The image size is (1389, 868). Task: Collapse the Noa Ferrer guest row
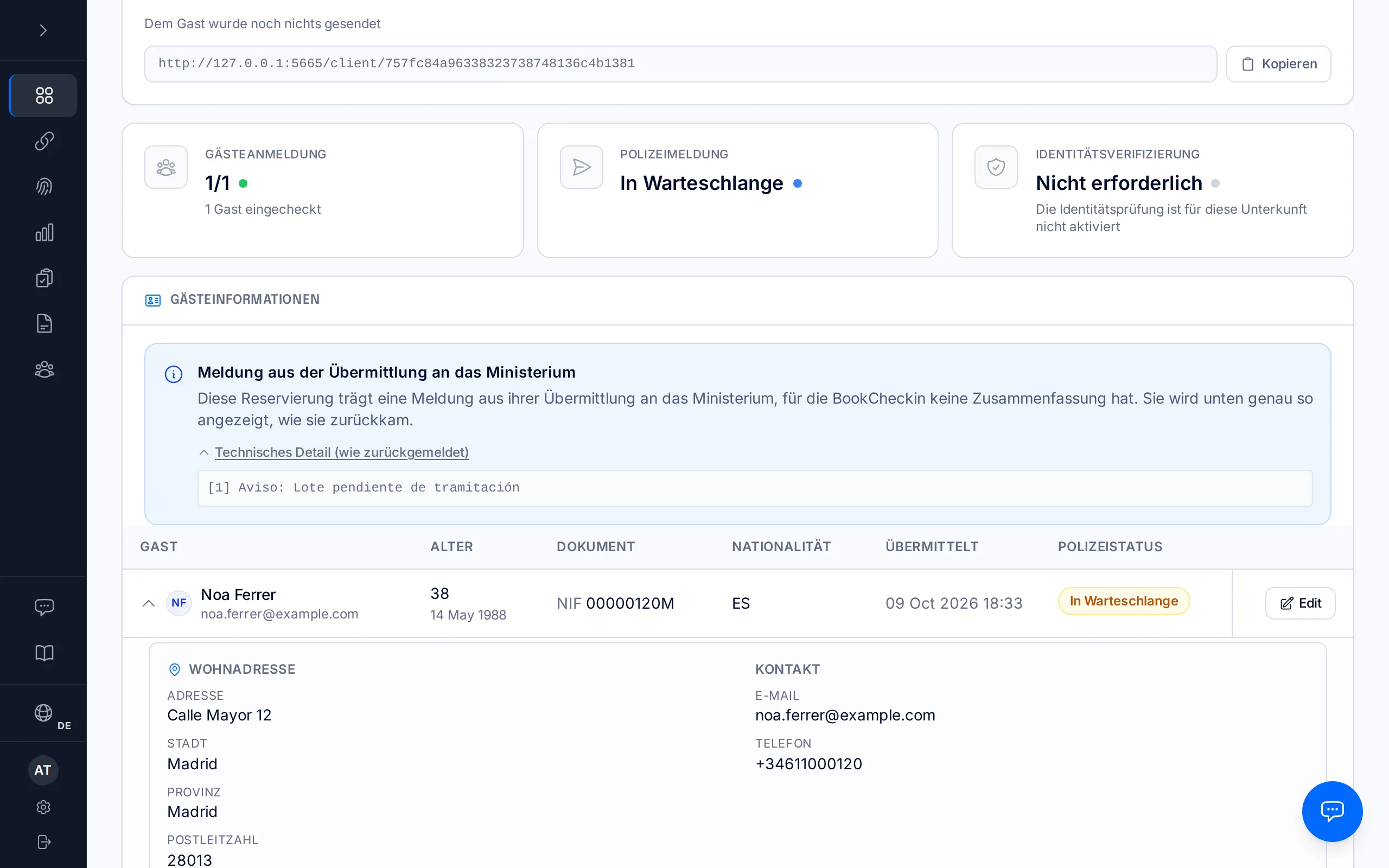click(x=149, y=603)
